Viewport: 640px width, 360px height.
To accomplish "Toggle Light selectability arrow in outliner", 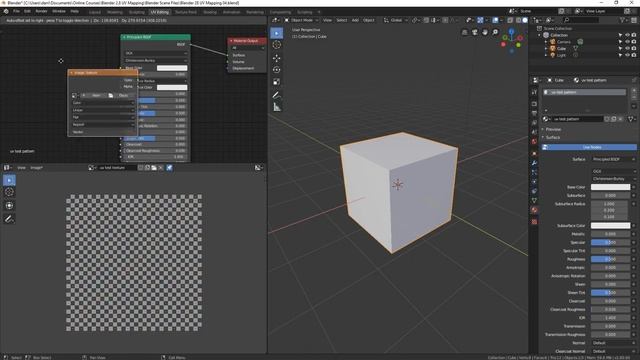I will click(621, 55).
